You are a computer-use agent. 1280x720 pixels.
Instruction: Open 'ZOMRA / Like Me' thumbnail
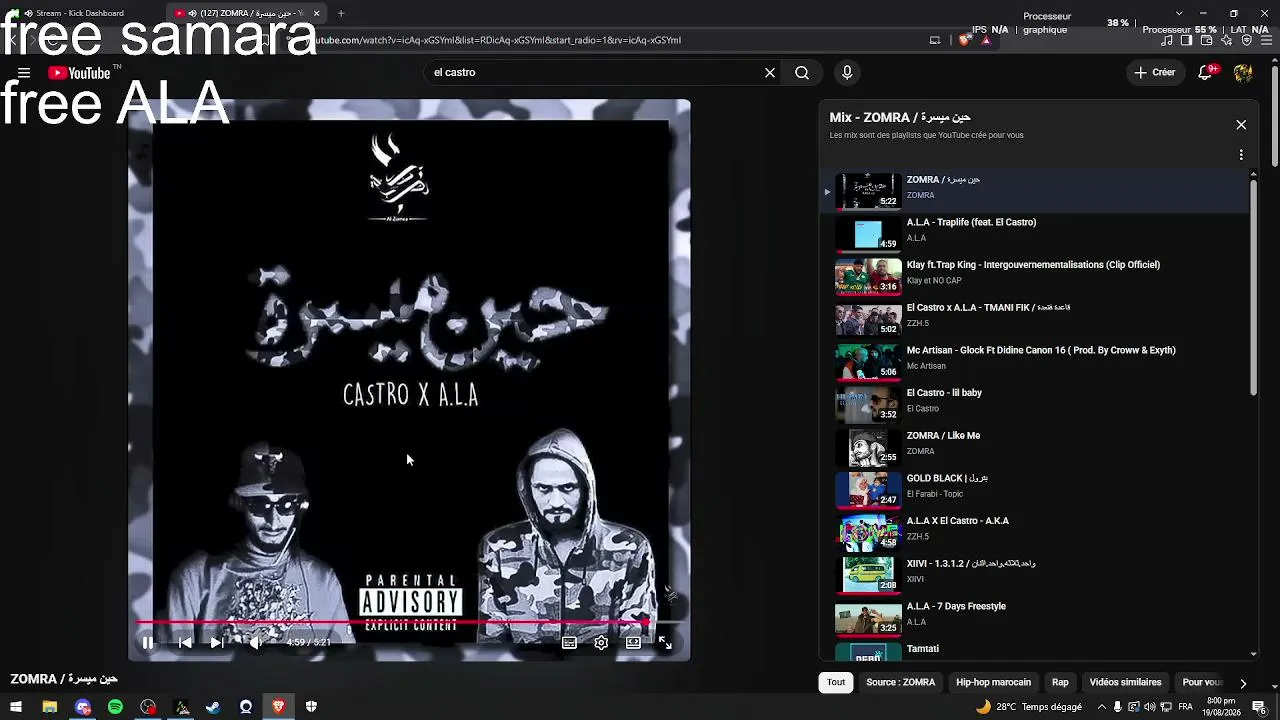click(x=868, y=447)
